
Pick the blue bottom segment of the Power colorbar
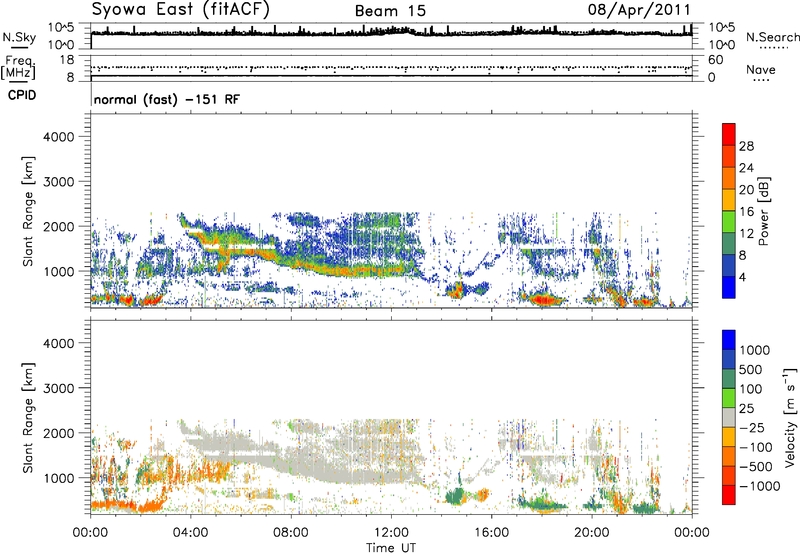(729, 287)
